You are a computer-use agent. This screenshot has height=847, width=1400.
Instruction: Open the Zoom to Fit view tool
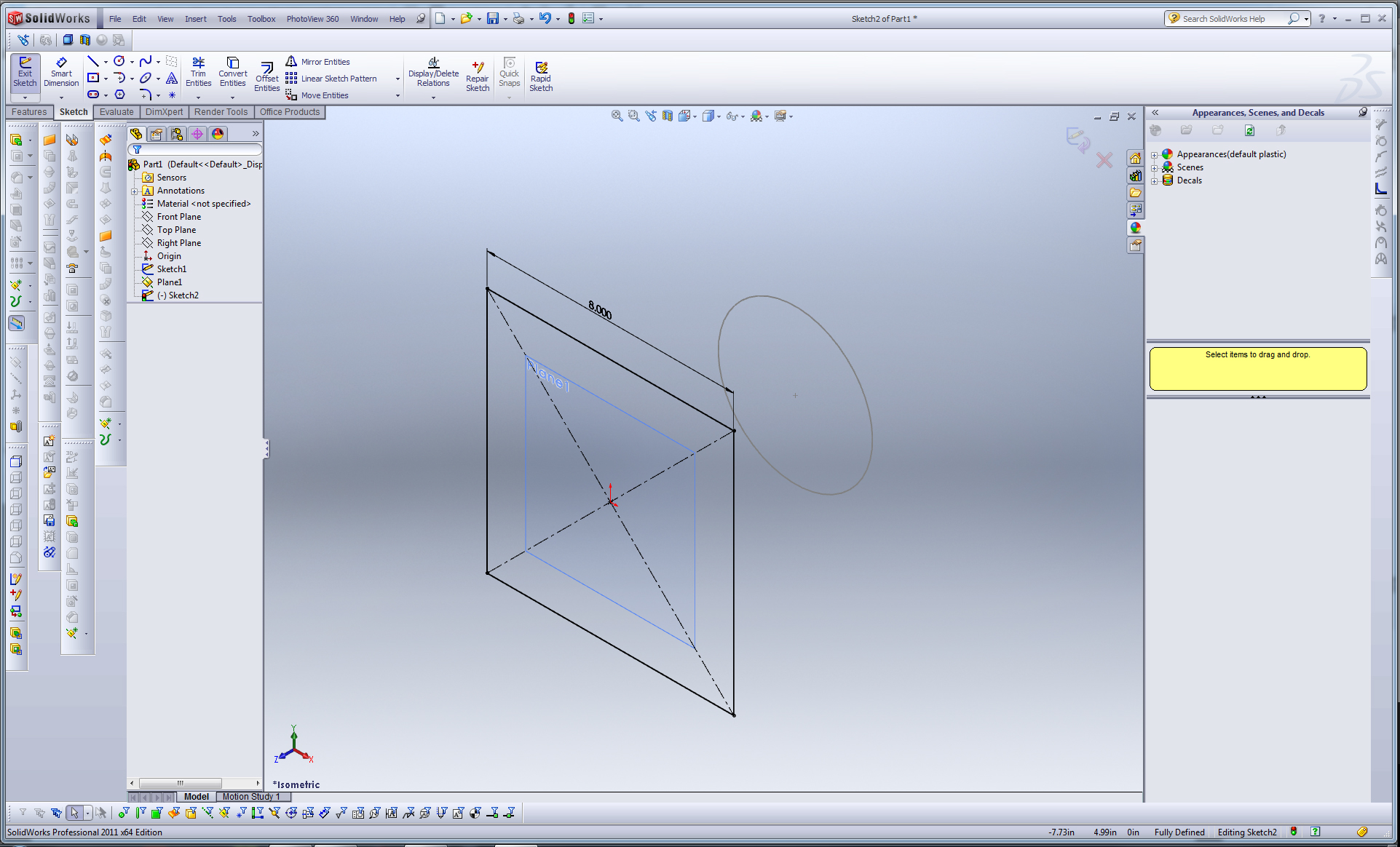[x=617, y=116]
